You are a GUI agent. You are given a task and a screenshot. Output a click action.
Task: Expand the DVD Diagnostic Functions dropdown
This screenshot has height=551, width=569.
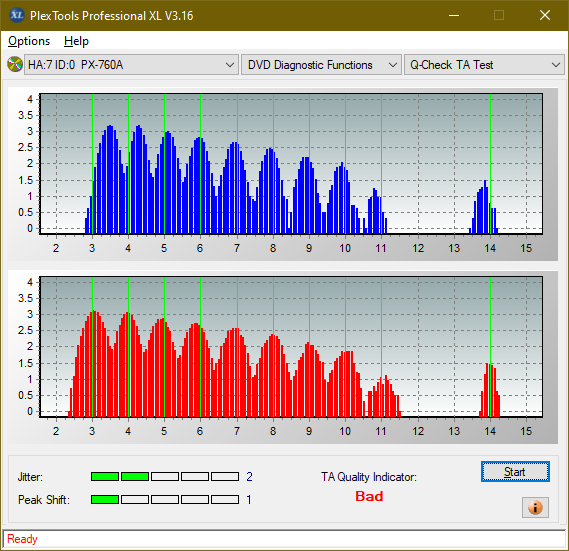click(321, 65)
